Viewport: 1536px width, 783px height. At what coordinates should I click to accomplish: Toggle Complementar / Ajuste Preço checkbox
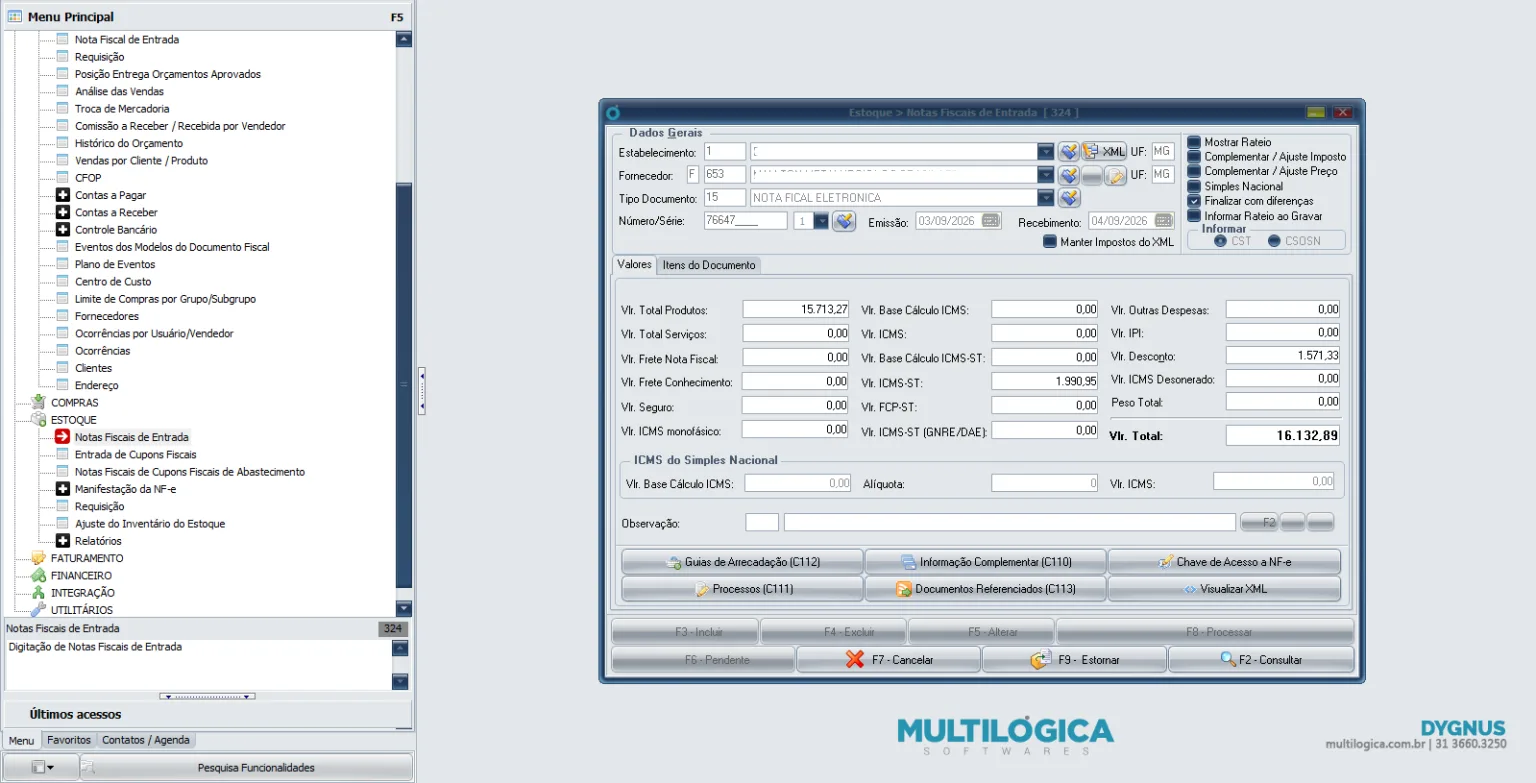pos(1194,171)
